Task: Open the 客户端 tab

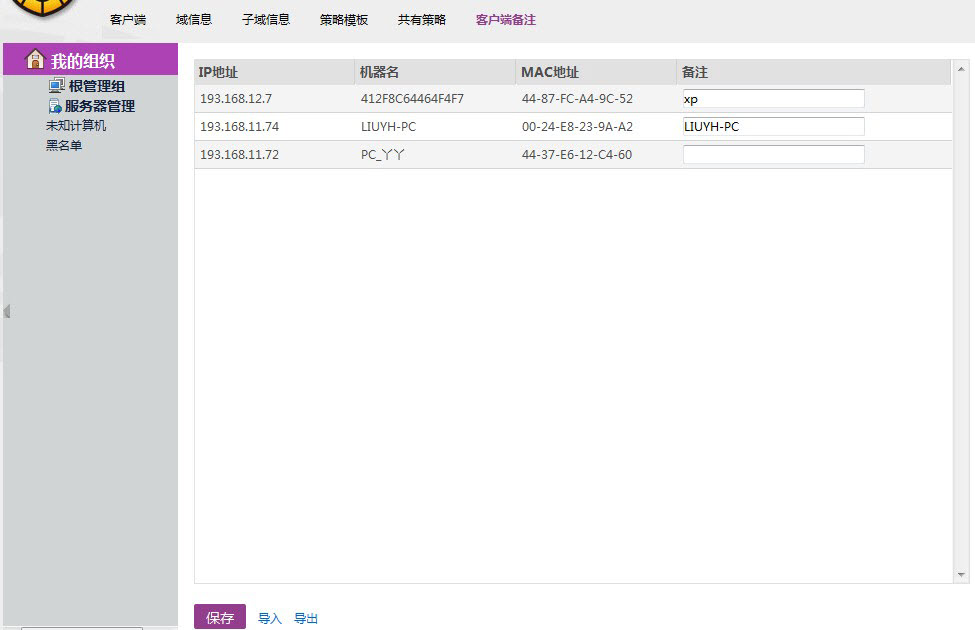Action: (x=128, y=20)
